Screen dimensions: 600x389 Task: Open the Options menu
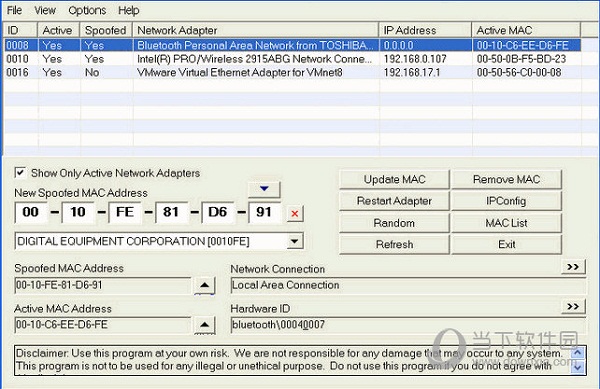(x=87, y=10)
